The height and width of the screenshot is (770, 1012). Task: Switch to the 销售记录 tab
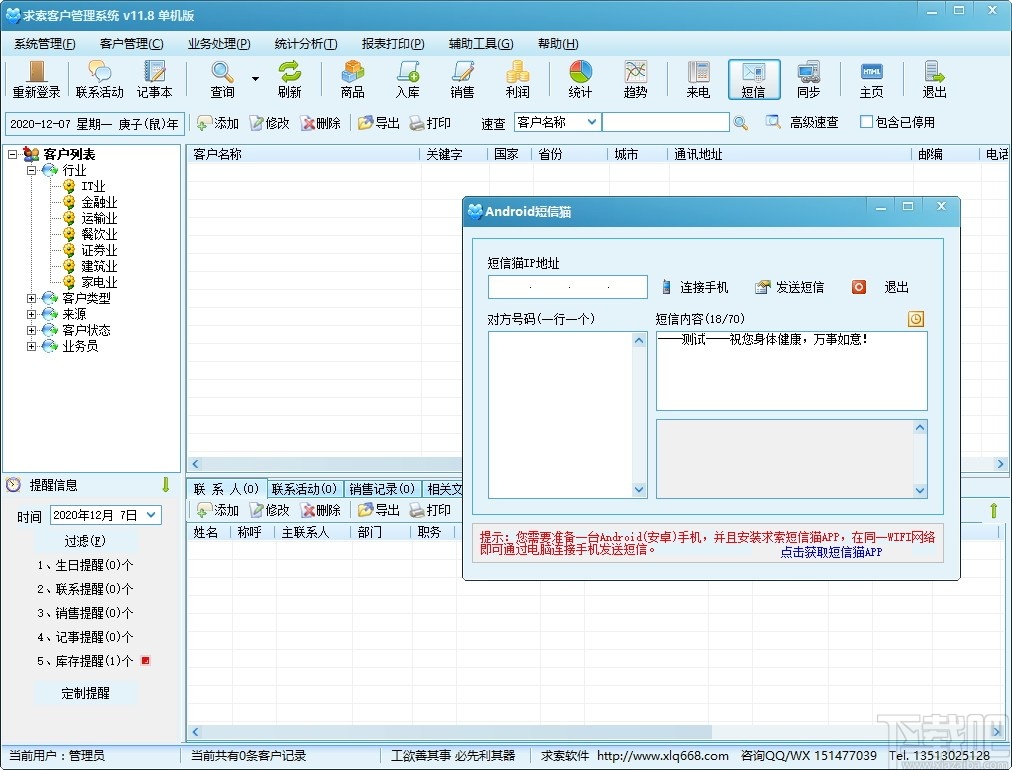(382, 489)
